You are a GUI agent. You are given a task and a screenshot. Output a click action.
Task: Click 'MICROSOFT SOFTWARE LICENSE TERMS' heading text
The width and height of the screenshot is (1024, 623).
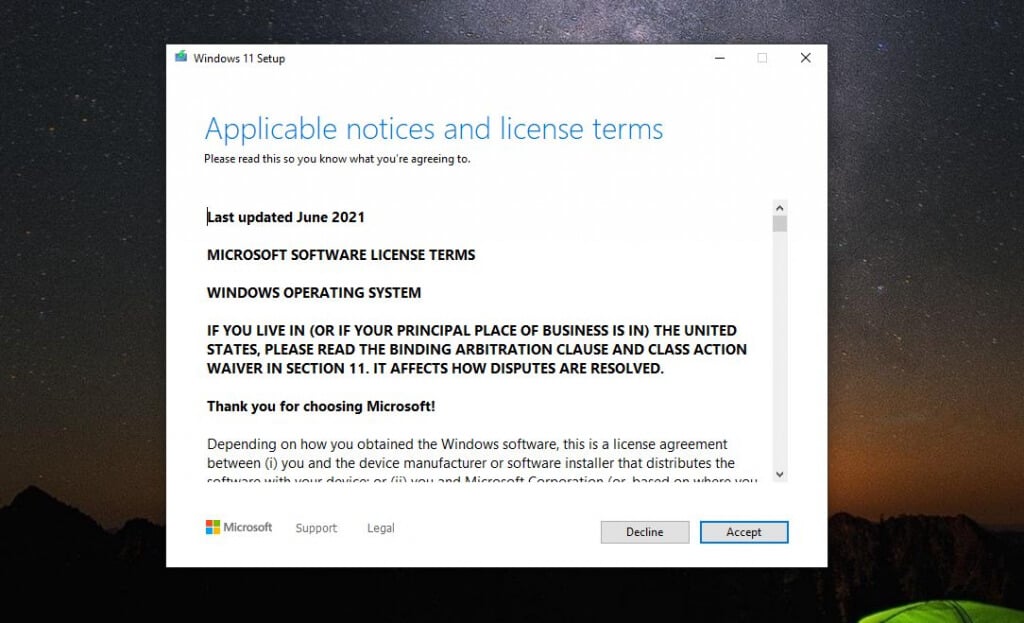pyautogui.click(x=341, y=255)
